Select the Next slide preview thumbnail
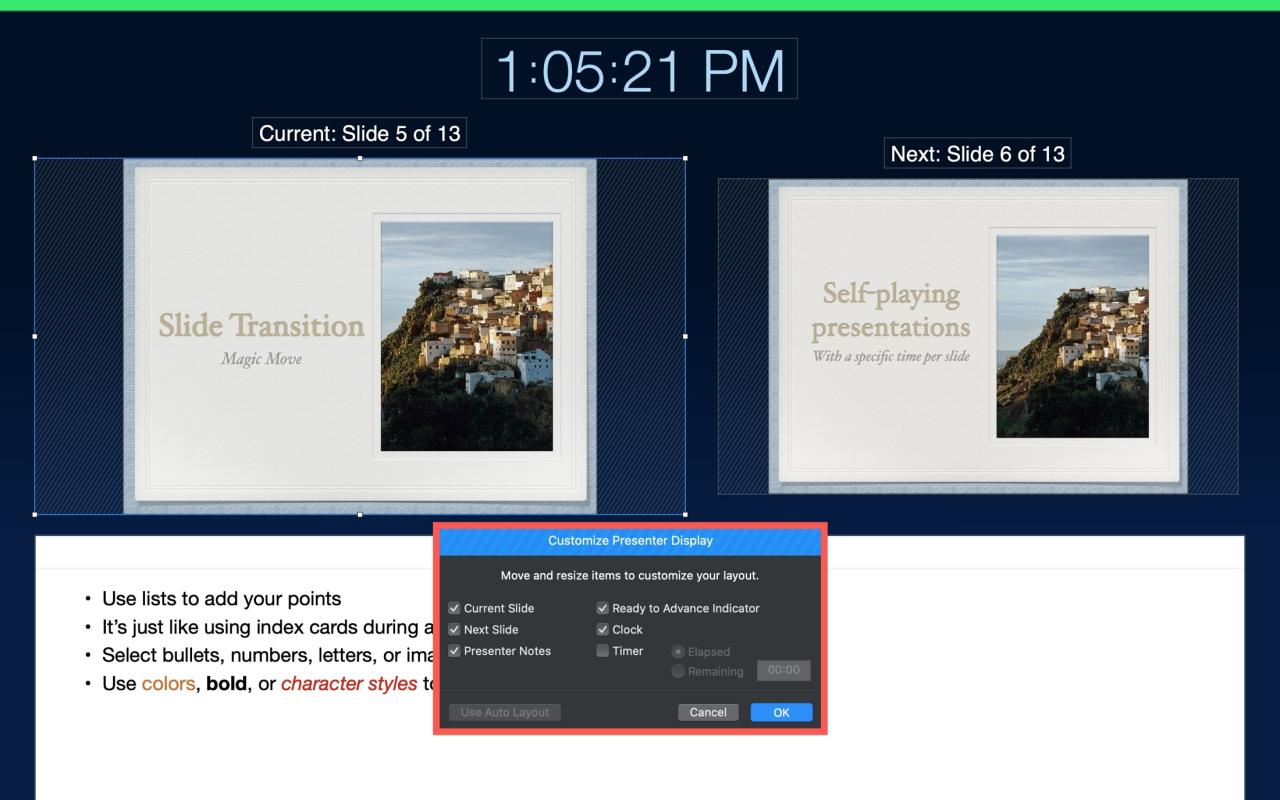This screenshot has height=800, width=1280. 977,336
